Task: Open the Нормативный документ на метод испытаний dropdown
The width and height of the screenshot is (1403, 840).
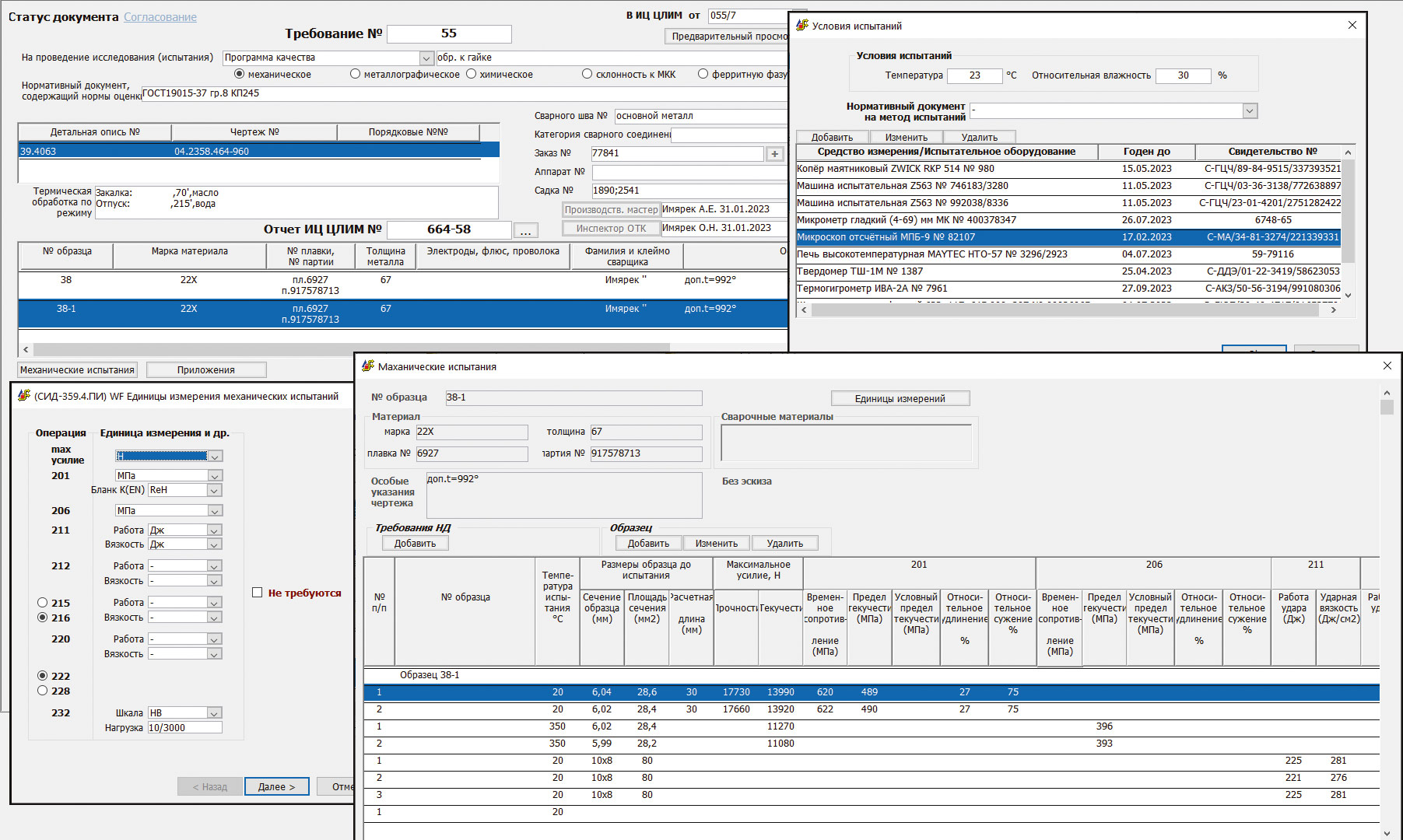Action: click(x=1249, y=111)
